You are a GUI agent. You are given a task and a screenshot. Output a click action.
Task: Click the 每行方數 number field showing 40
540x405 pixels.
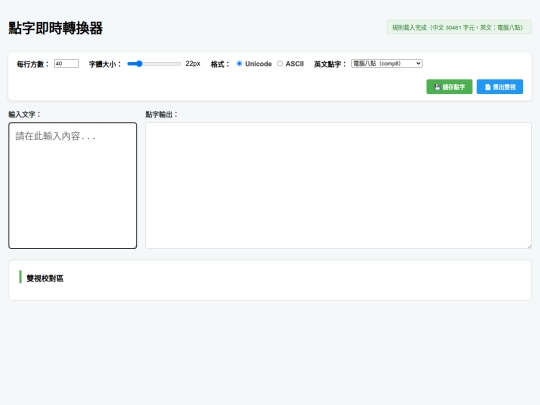tap(66, 64)
